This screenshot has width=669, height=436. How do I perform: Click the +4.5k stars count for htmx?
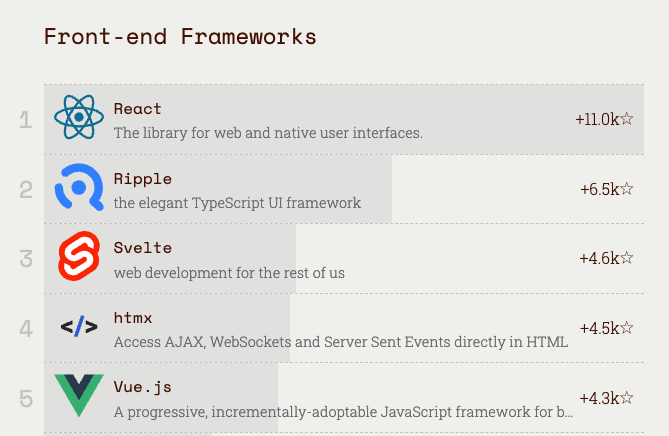606,328
